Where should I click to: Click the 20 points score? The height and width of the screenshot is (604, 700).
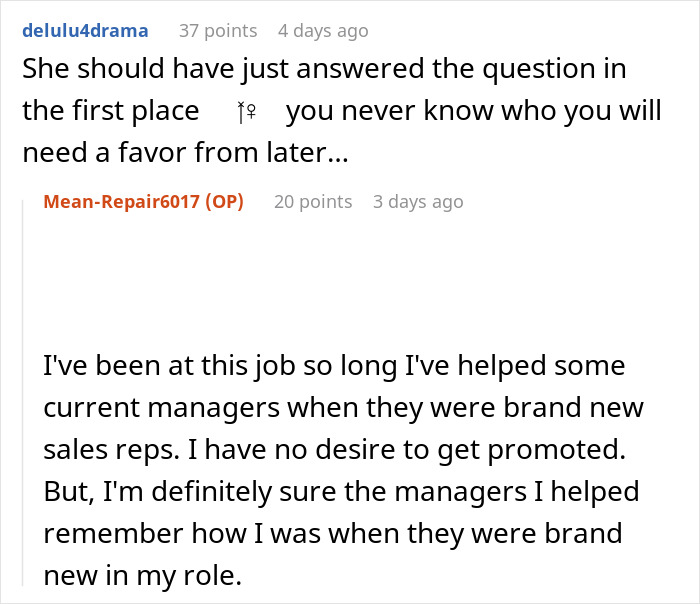pyautogui.click(x=313, y=201)
